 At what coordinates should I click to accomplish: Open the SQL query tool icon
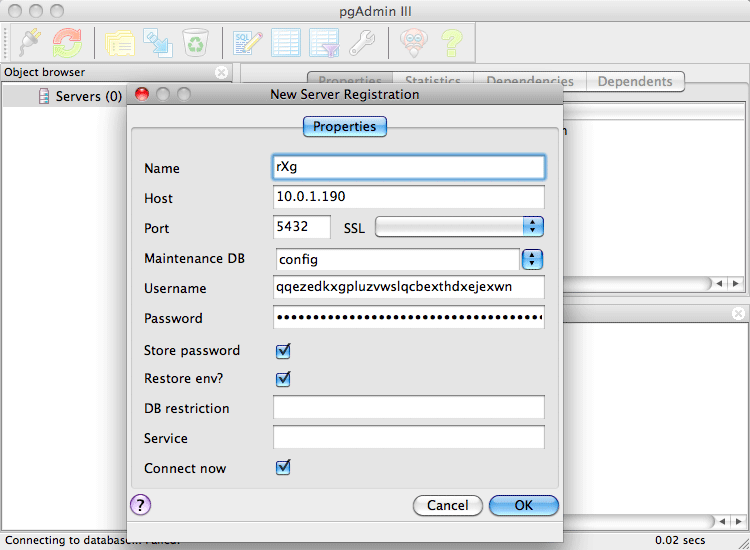[248, 43]
